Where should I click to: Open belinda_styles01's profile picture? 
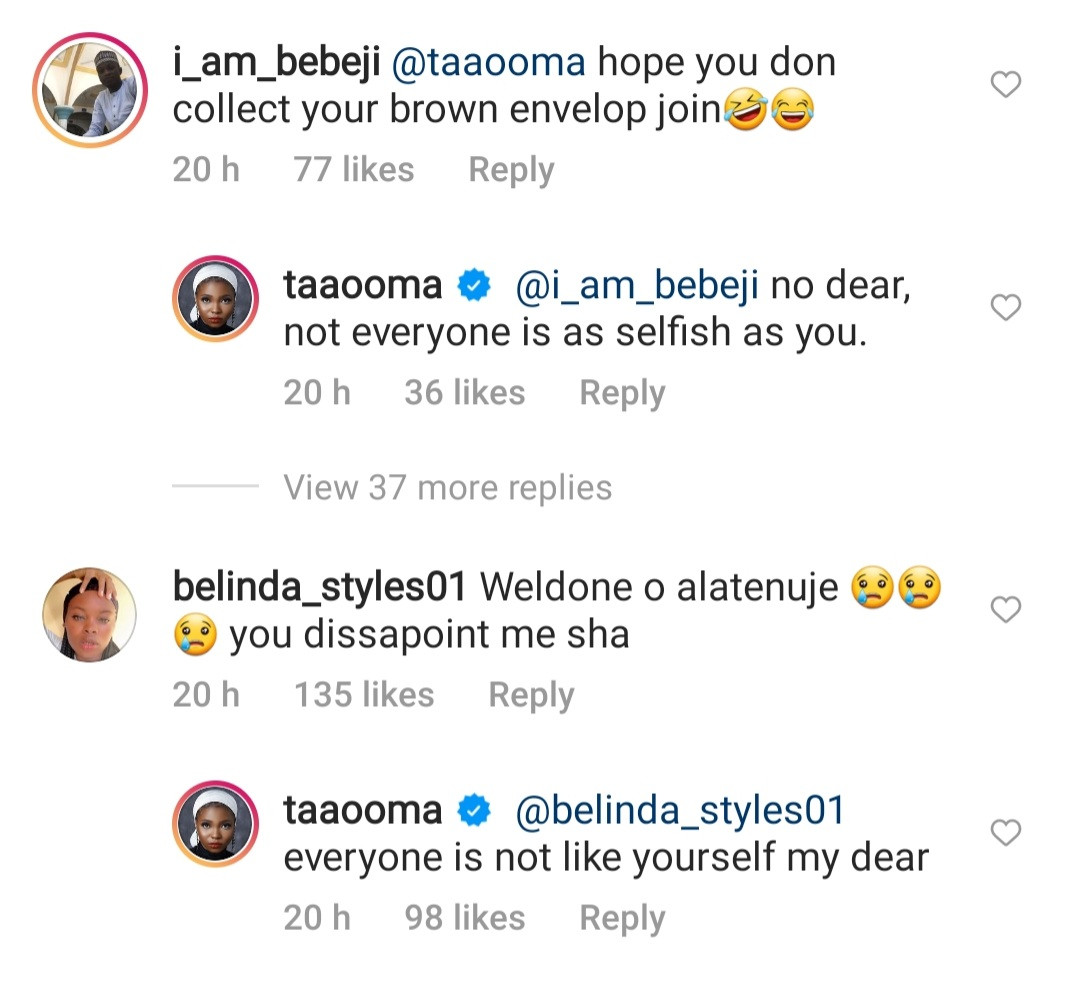[90, 614]
